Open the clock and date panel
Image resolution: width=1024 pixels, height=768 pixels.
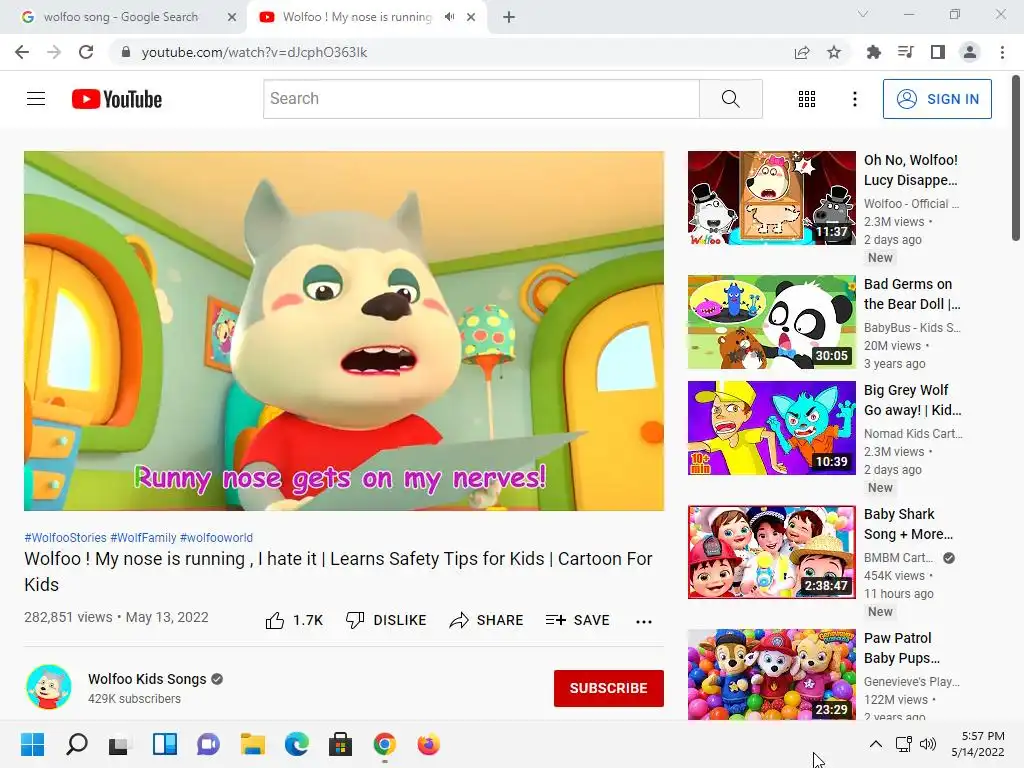978,744
